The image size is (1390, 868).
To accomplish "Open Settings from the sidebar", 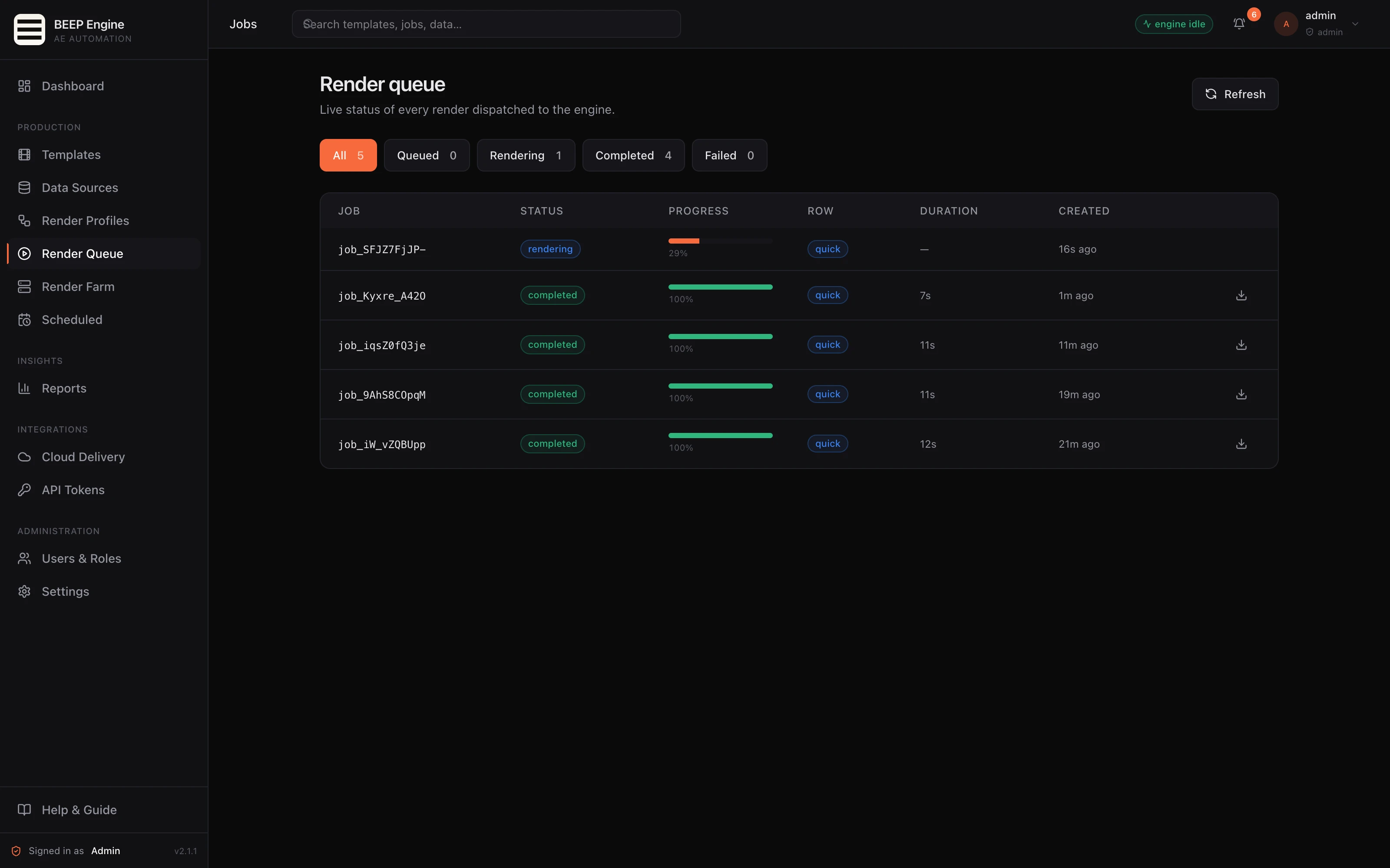I will click(x=104, y=591).
